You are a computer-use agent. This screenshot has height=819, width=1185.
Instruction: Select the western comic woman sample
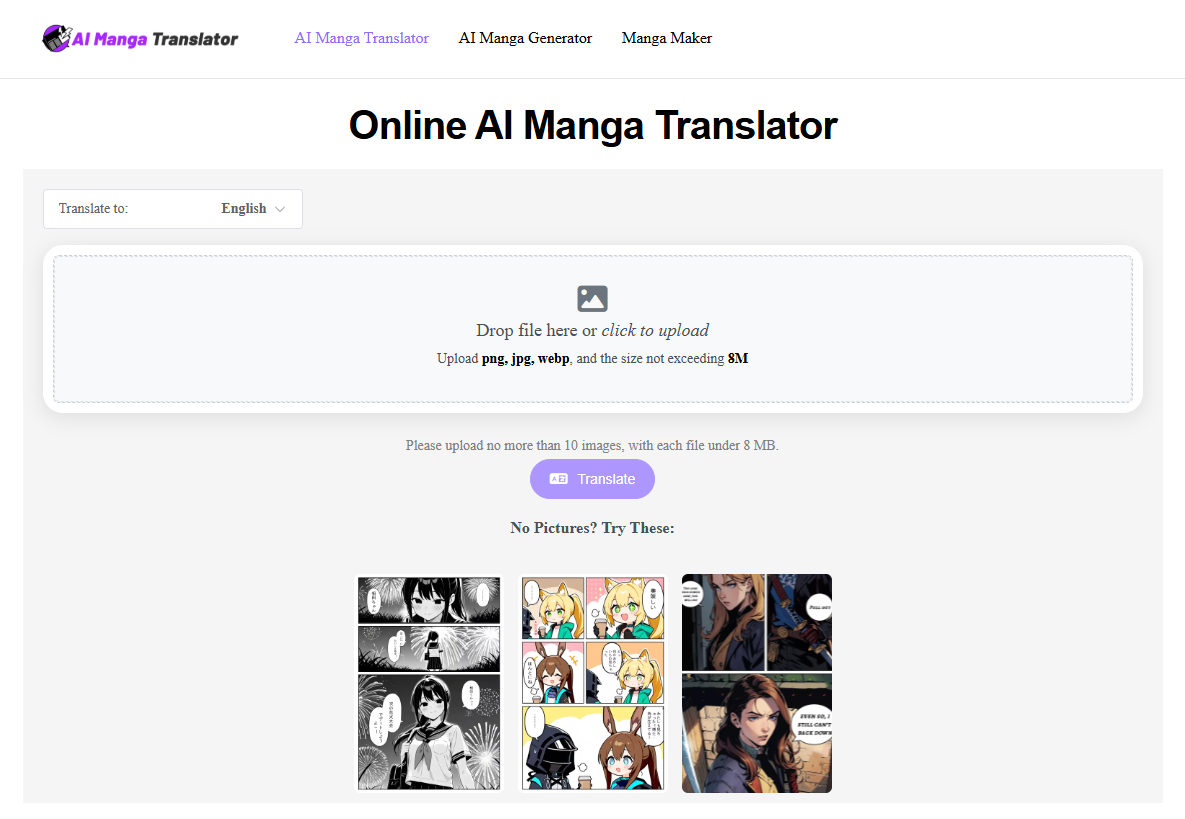coord(756,683)
